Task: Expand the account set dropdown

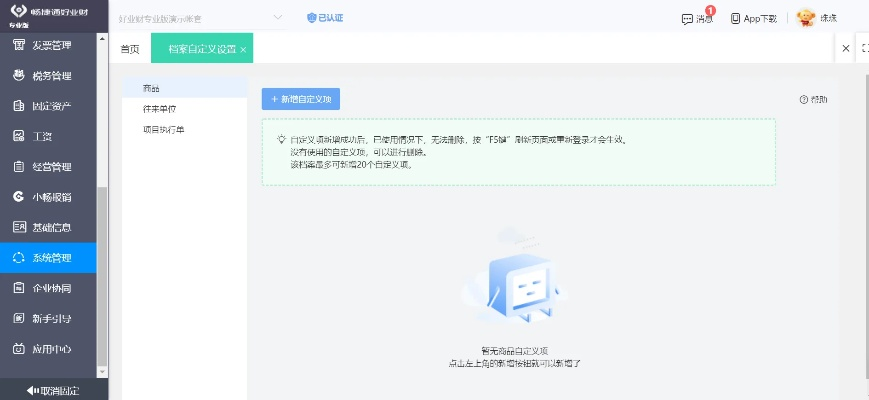Action: [278, 17]
